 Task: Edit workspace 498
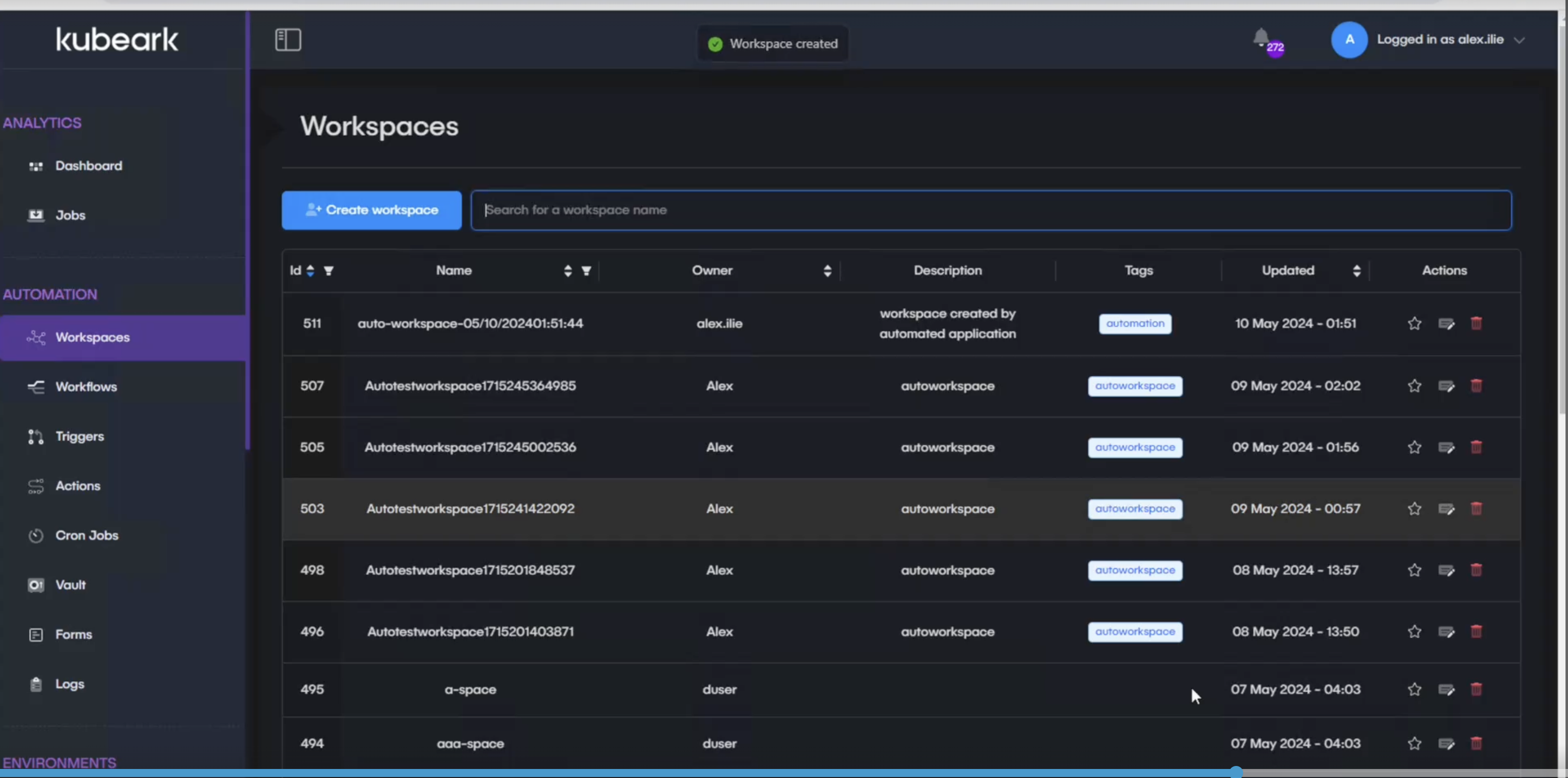click(x=1446, y=570)
